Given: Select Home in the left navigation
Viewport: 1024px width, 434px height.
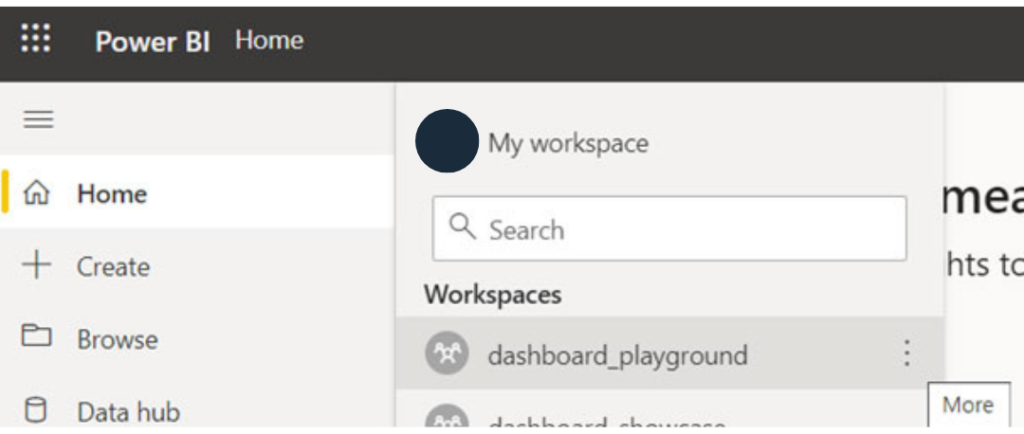Looking at the screenshot, I should point(112,194).
